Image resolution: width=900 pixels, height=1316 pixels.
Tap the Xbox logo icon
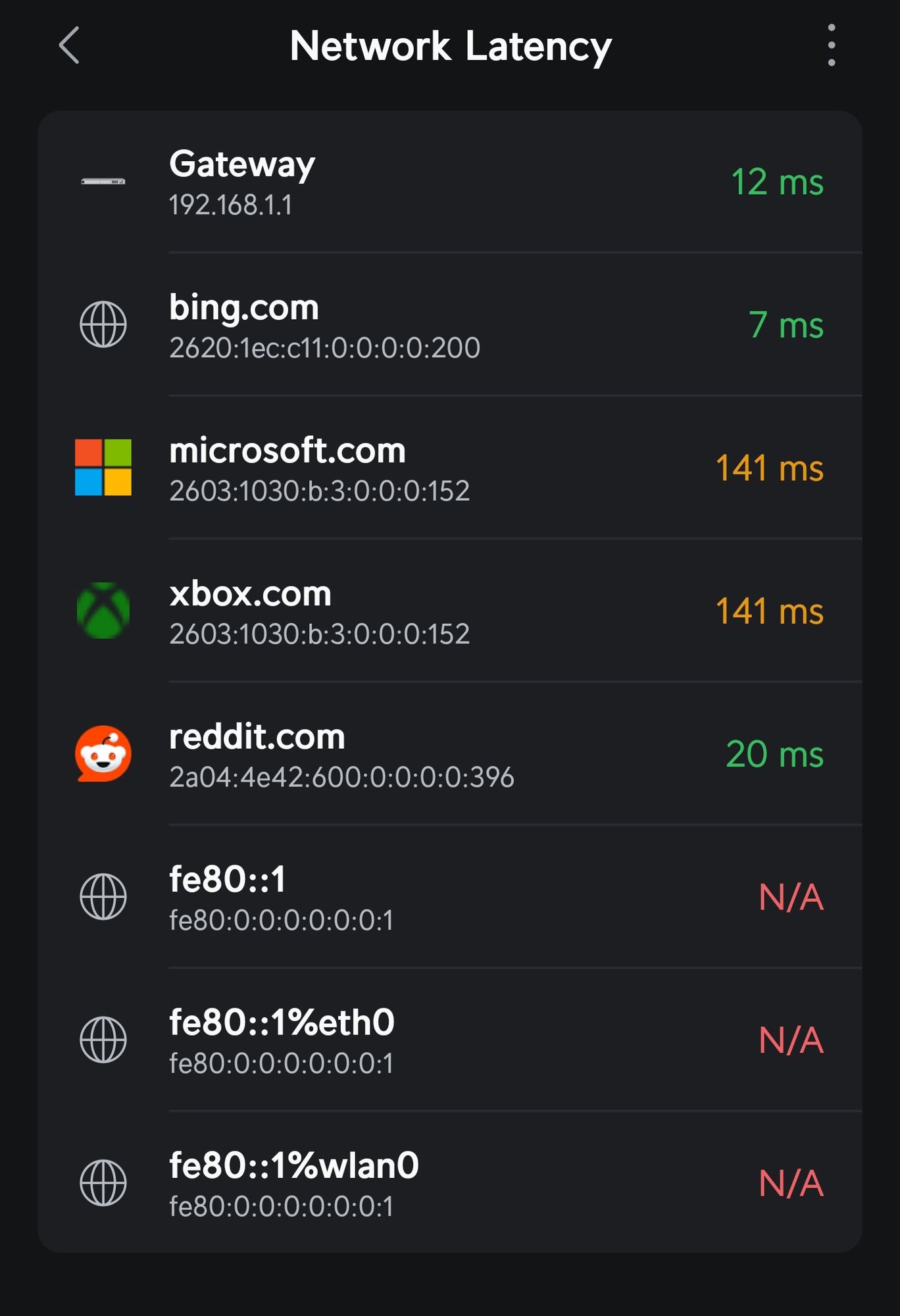coord(103,611)
